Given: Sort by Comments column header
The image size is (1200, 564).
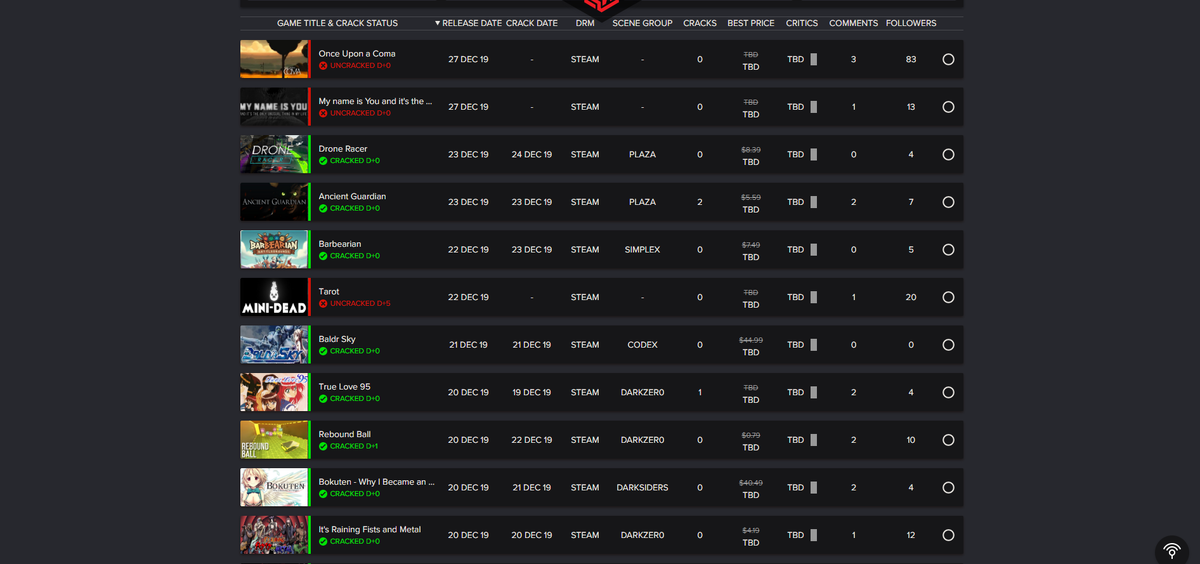Looking at the screenshot, I should coord(853,23).
